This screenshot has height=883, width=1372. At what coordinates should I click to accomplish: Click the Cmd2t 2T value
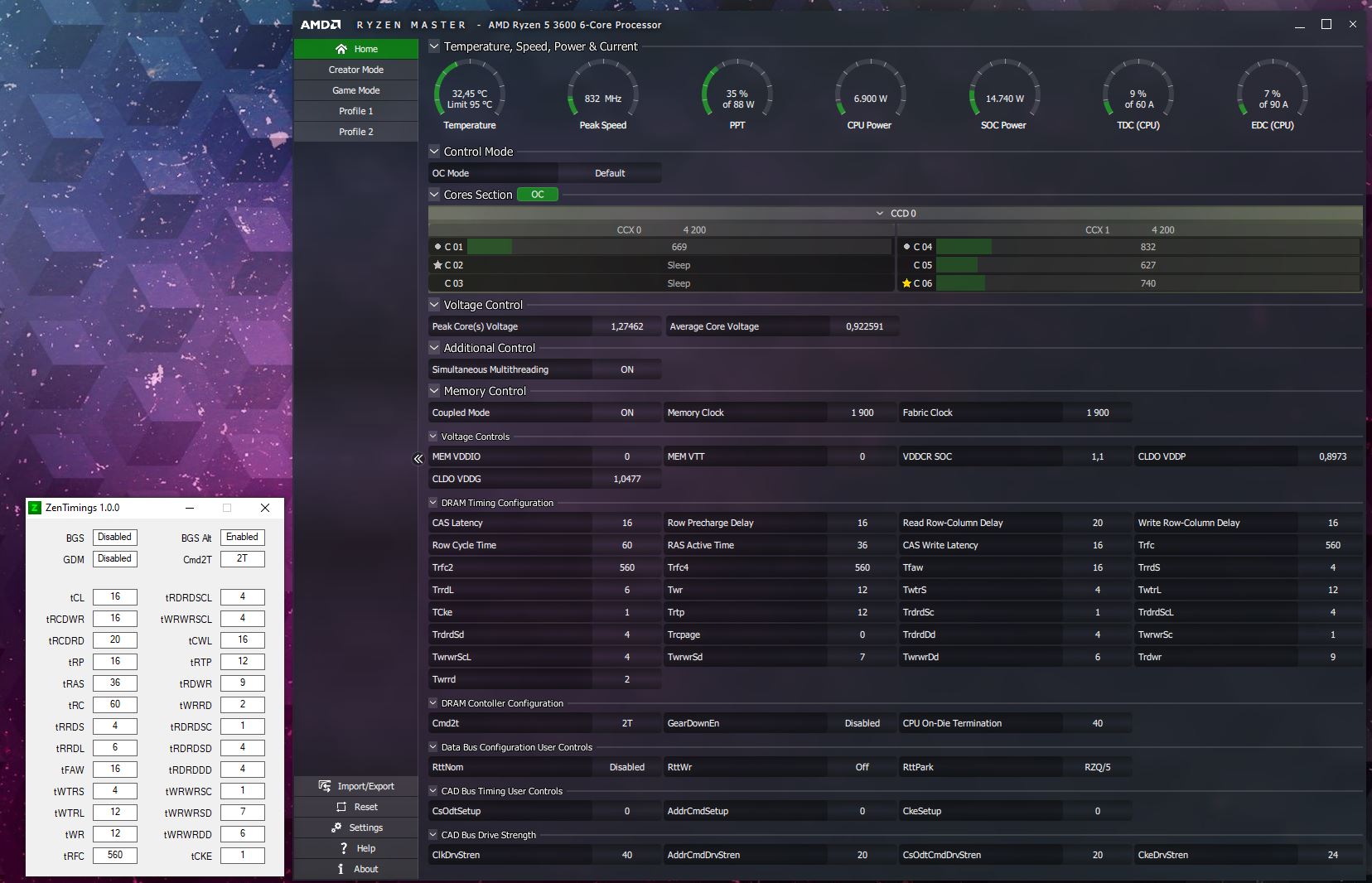(x=627, y=723)
